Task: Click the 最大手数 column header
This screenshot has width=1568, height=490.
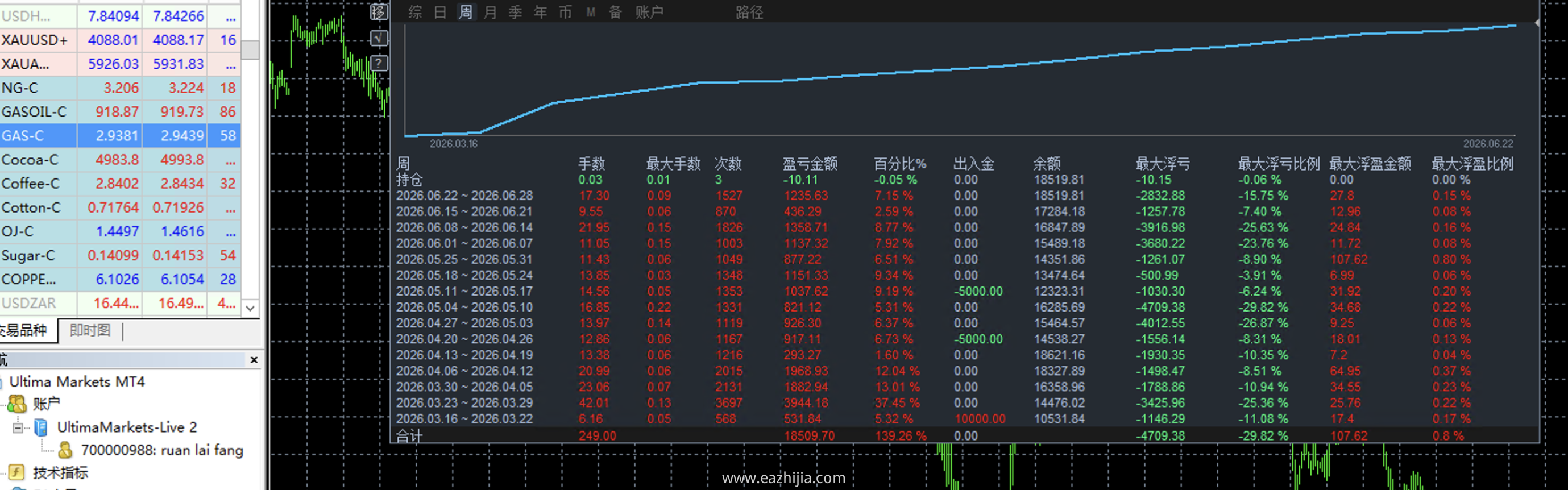Action: [x=673, y=164]
